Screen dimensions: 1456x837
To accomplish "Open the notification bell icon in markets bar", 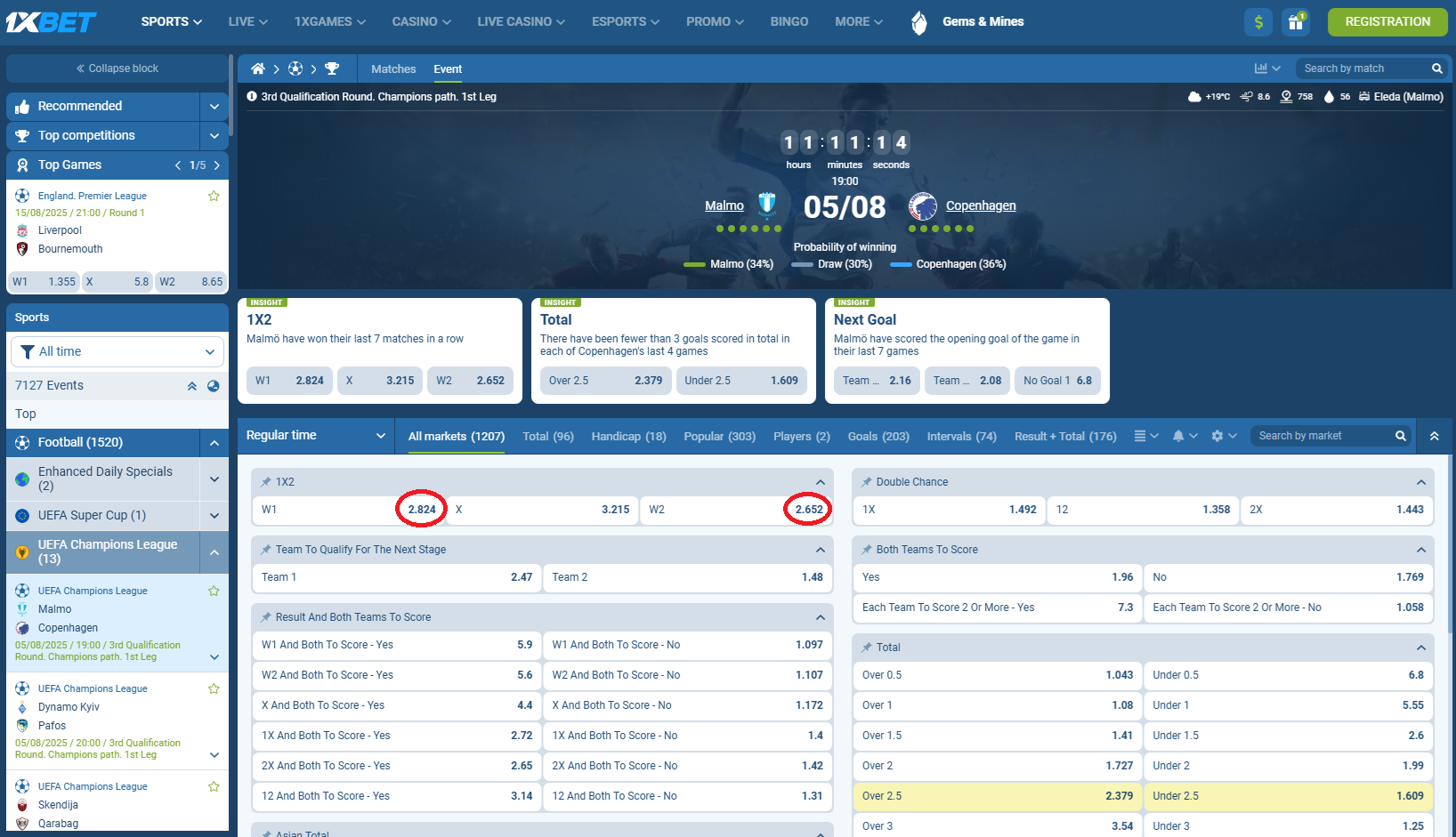I will click(x=1185, y=436).
